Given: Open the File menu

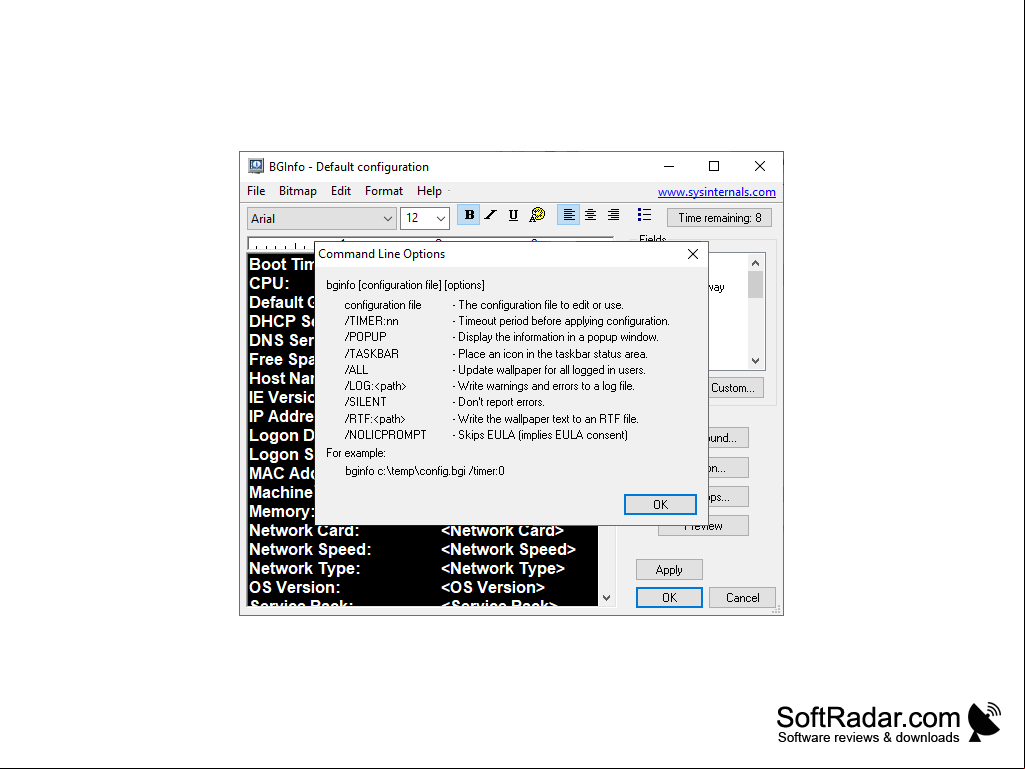Looking at the screenshot, I should click(x=256, y=191).
